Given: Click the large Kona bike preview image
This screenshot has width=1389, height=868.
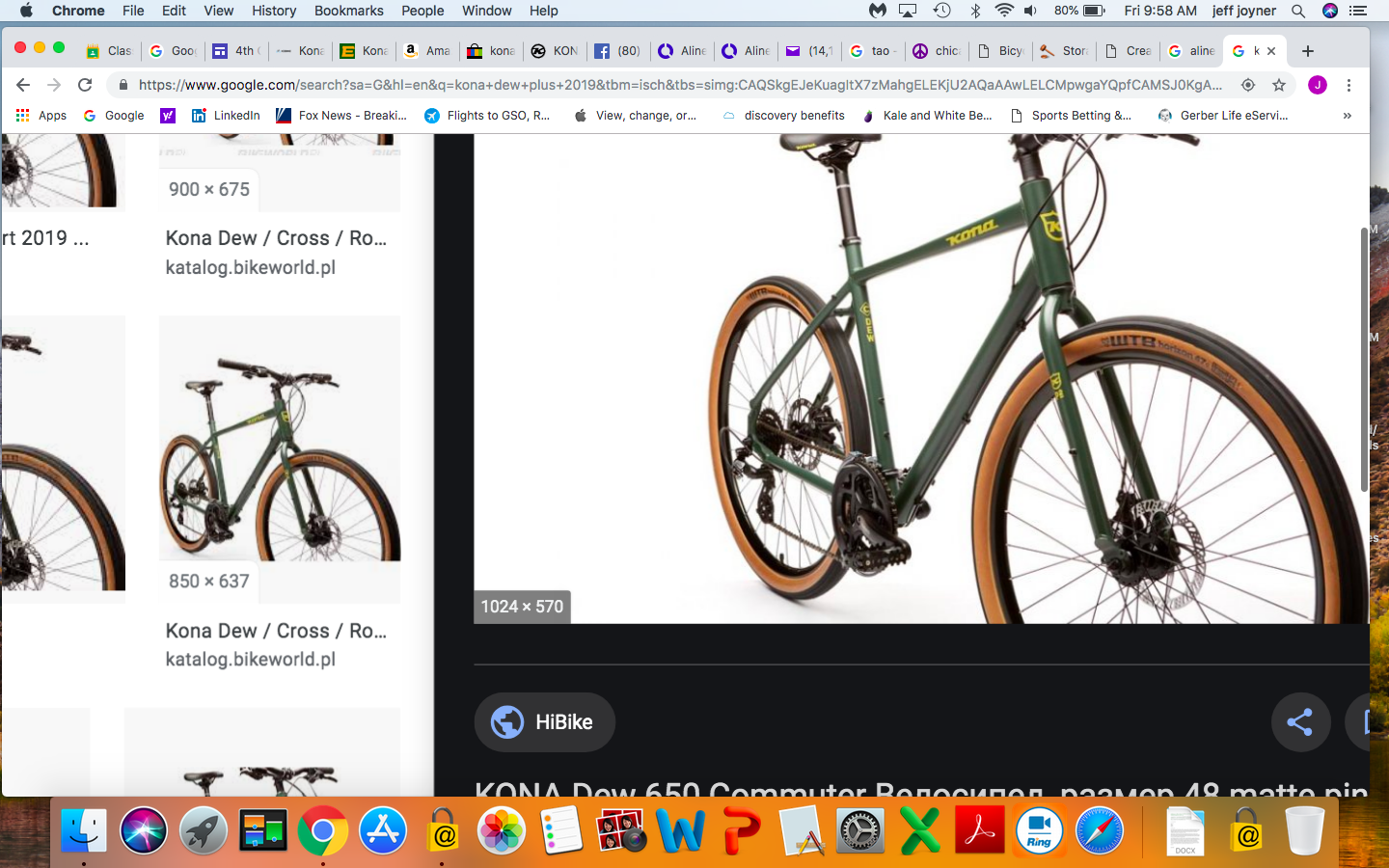Looking at the screenshot, I should [x=921, y=379].
